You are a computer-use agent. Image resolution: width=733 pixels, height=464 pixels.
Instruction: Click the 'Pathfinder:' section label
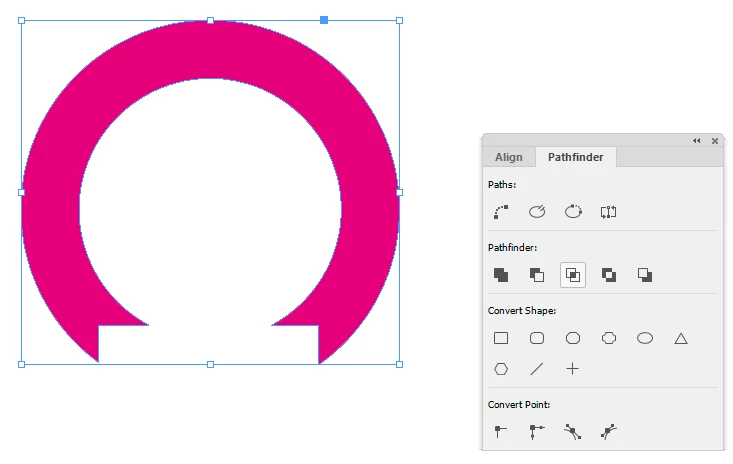[512, 248]
